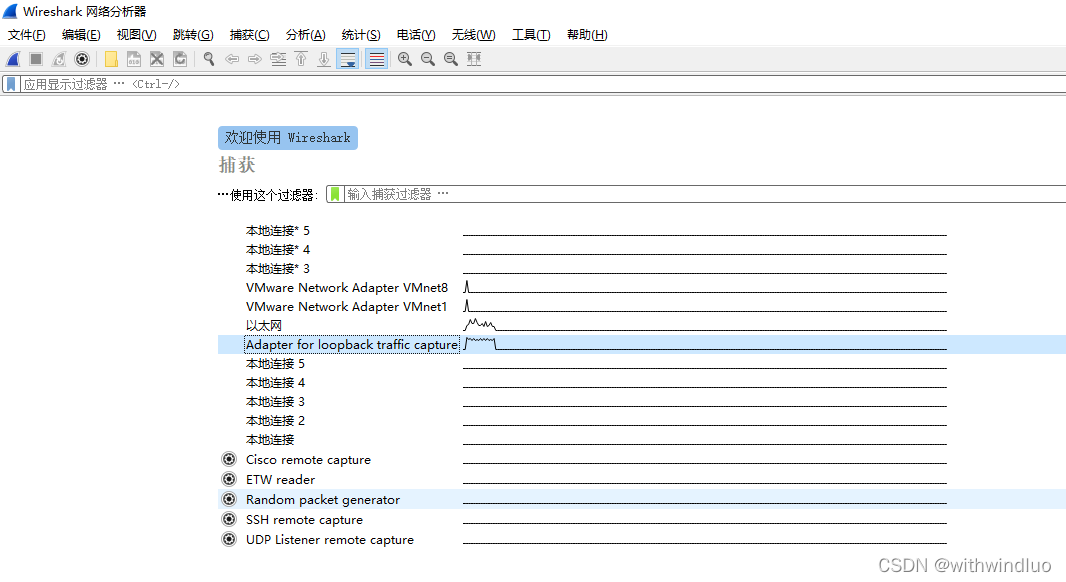The width and height of the screenshot is (1066, 582).
Task: Reset text to normal size
Action: [451, 59]
